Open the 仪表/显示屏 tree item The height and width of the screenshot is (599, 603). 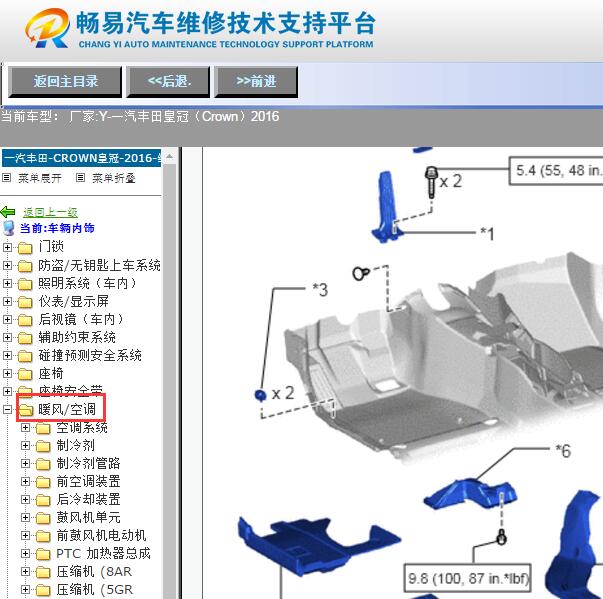pyautogui.click(x=73, y=301)
